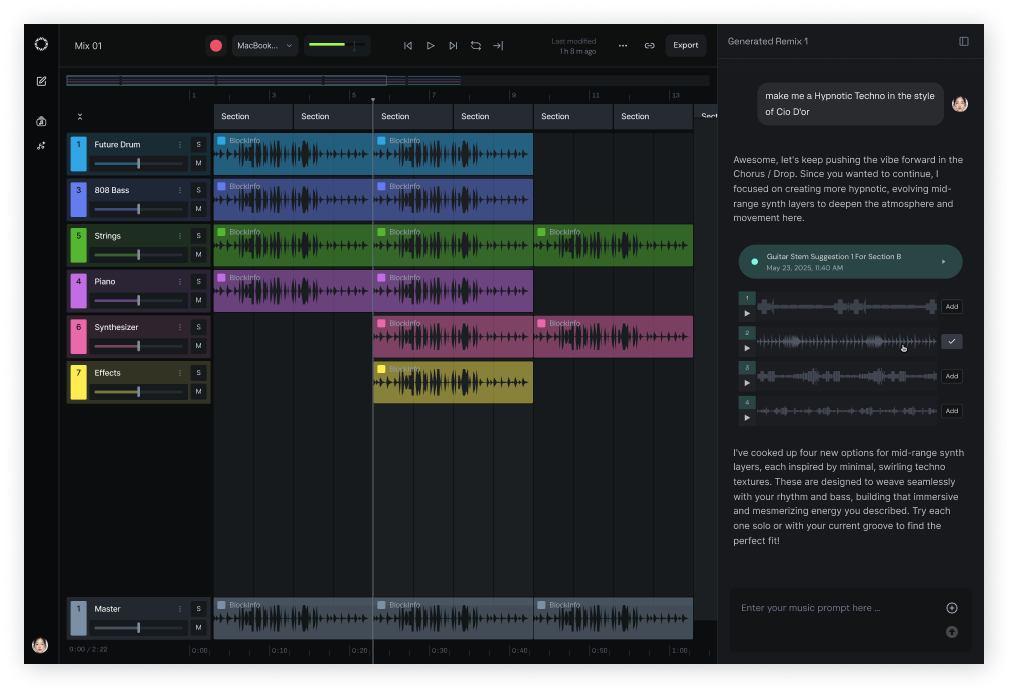Screen dimensions: 1014x694
Task: Mute the Future Drum track
Action: click(199, 163)
